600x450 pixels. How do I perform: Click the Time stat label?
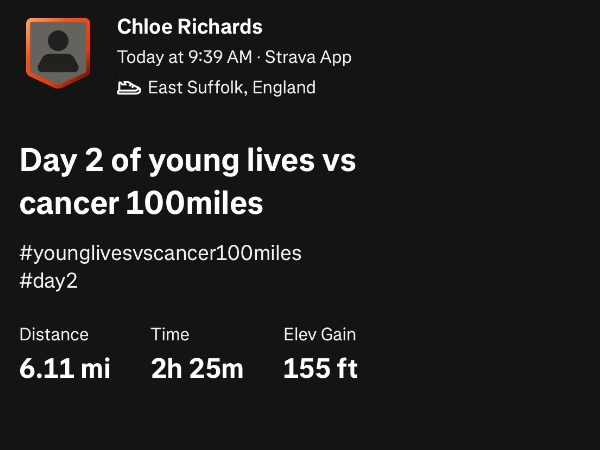tap(170, 335)
